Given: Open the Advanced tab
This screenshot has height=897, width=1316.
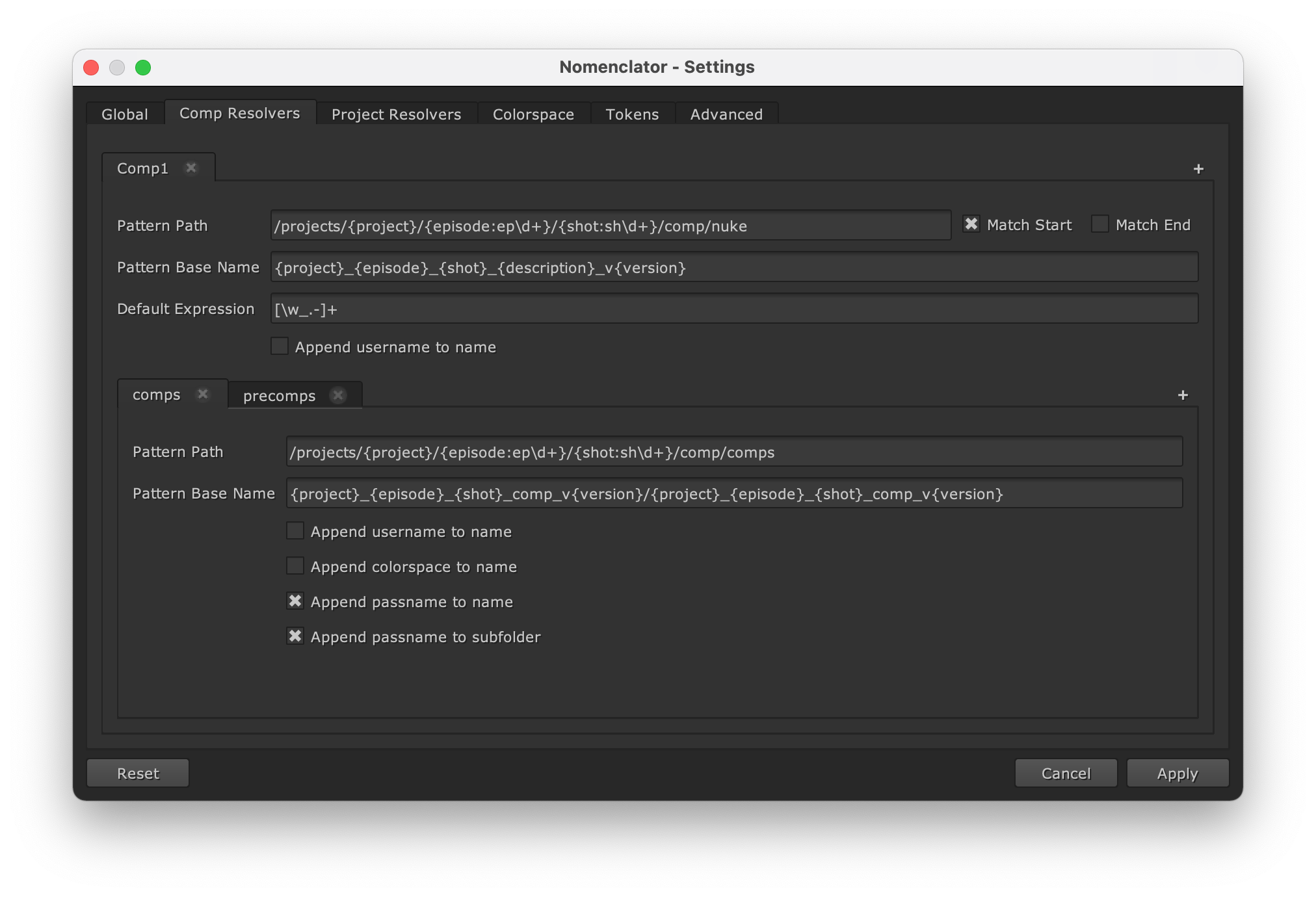Looking at the screenshot, I should (726, 114).
